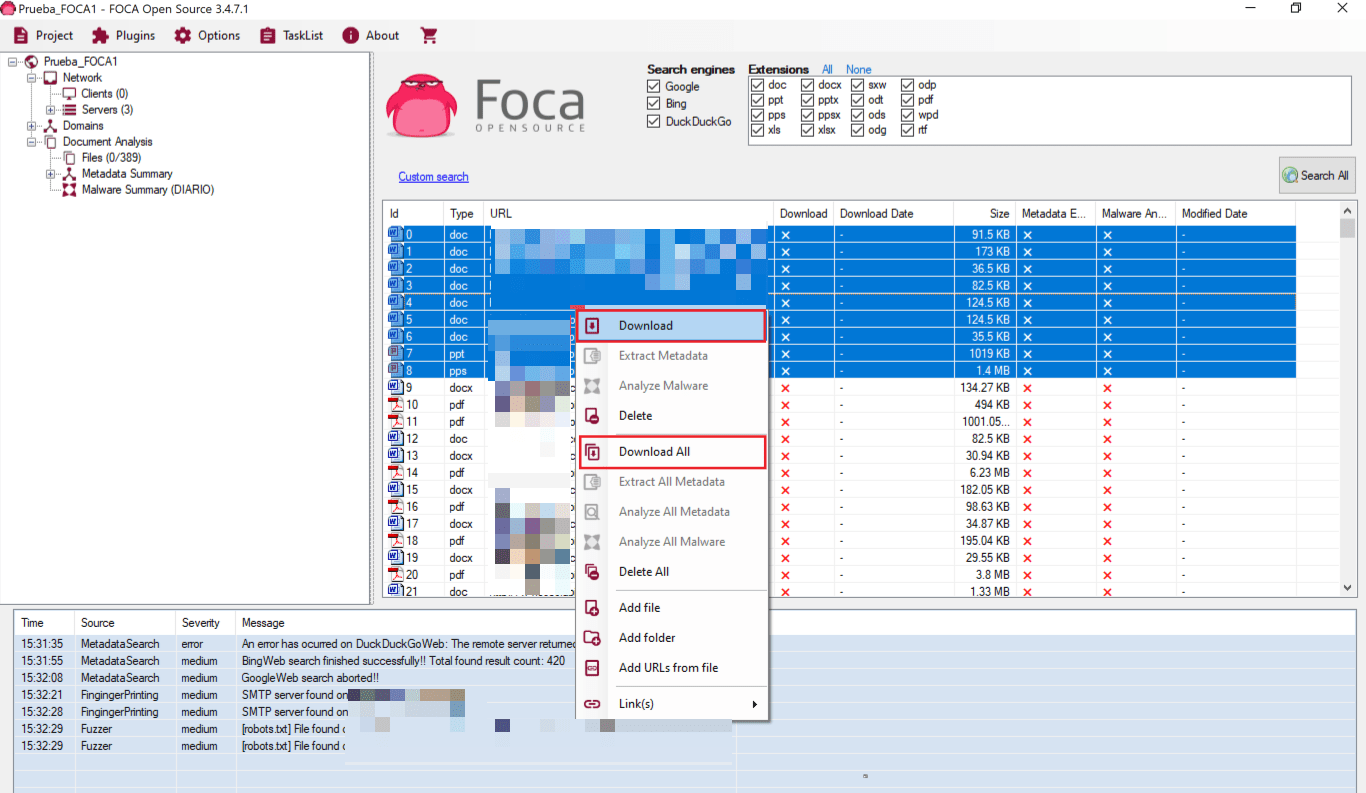Image resolution: width=1366 pixels, height=793 pixels.
Task: Click the shopping cart icon in the toolbar
Action: click(429, 35)
